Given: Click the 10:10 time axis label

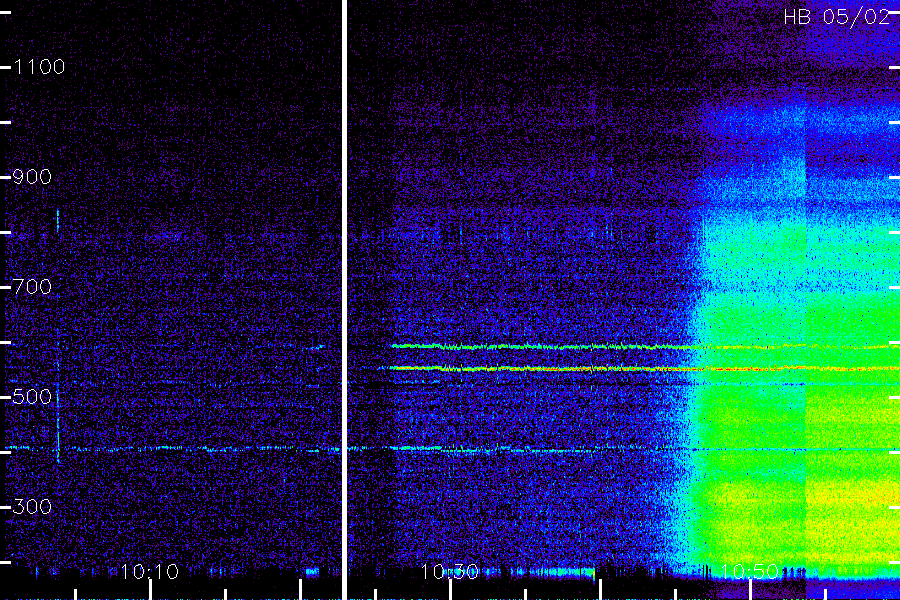Looking at the screenshot, I should click(150, 572).
